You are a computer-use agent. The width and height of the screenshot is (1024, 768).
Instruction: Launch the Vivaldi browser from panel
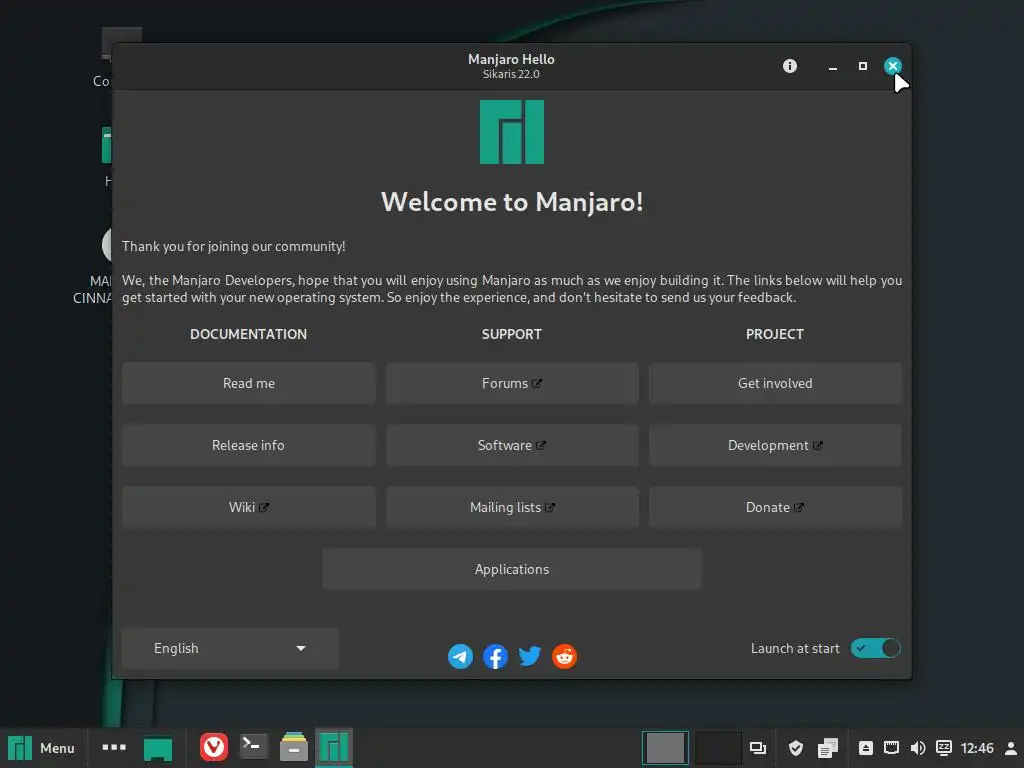tap(214, 747)
